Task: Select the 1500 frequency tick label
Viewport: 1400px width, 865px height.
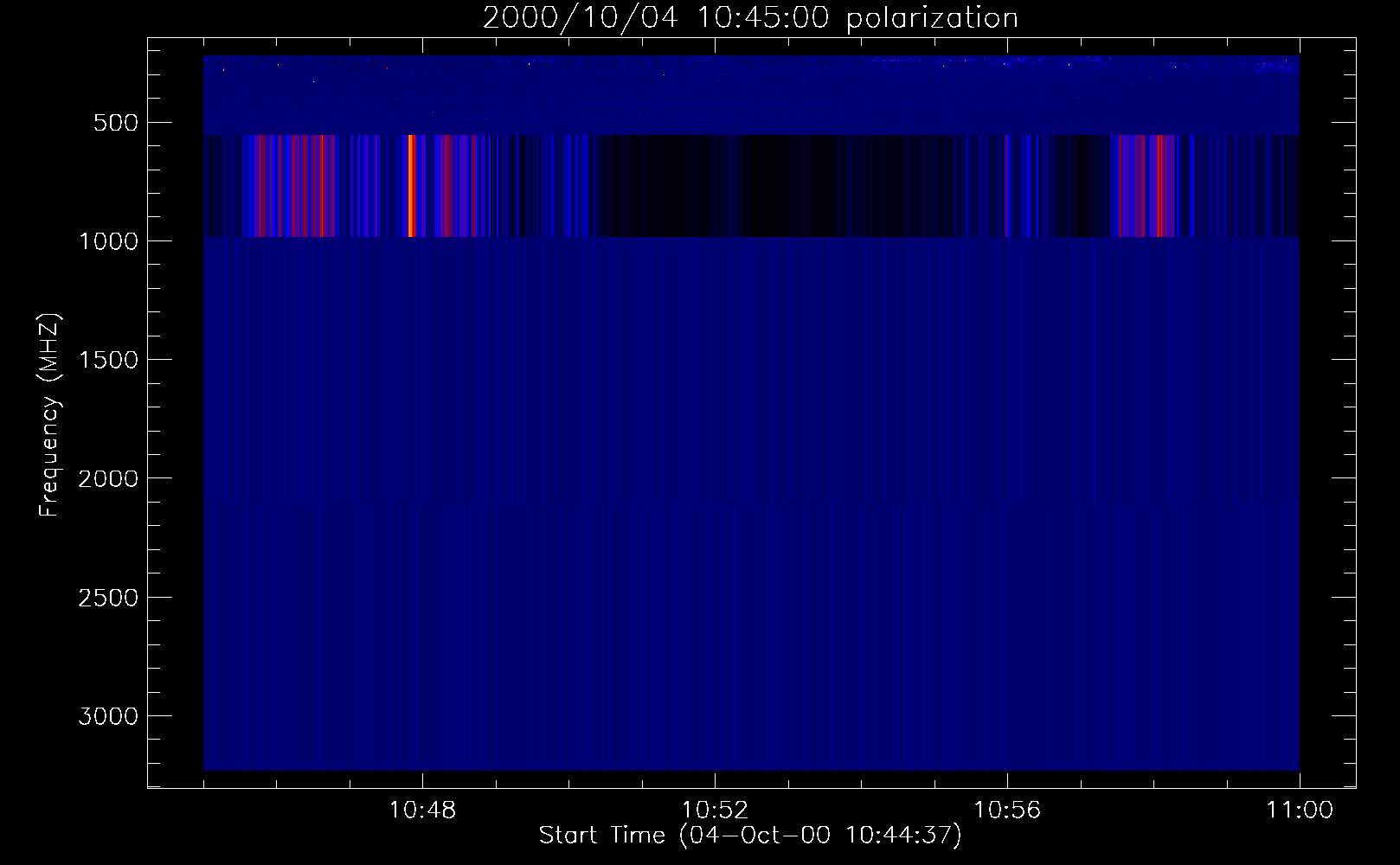Action: pos(107,360)
